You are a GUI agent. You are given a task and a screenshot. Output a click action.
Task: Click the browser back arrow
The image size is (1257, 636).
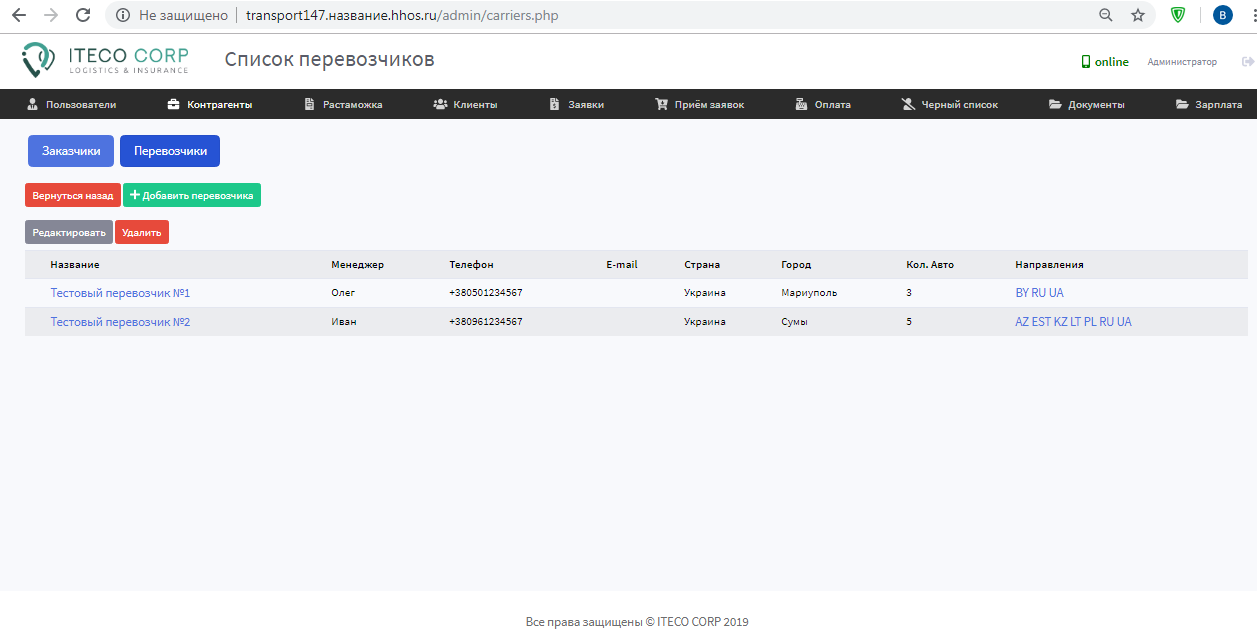coord(19,15)
